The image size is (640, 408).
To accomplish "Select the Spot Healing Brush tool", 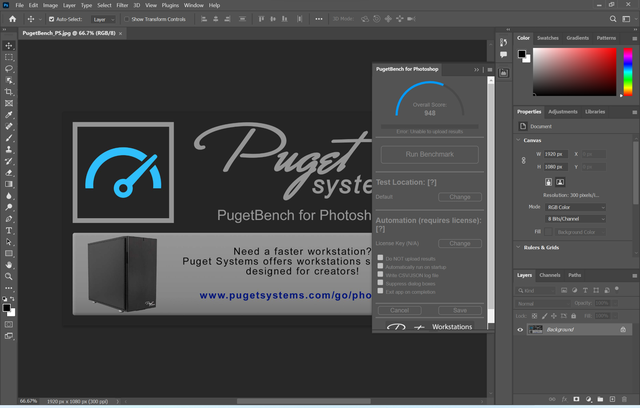I will (9, 126).
